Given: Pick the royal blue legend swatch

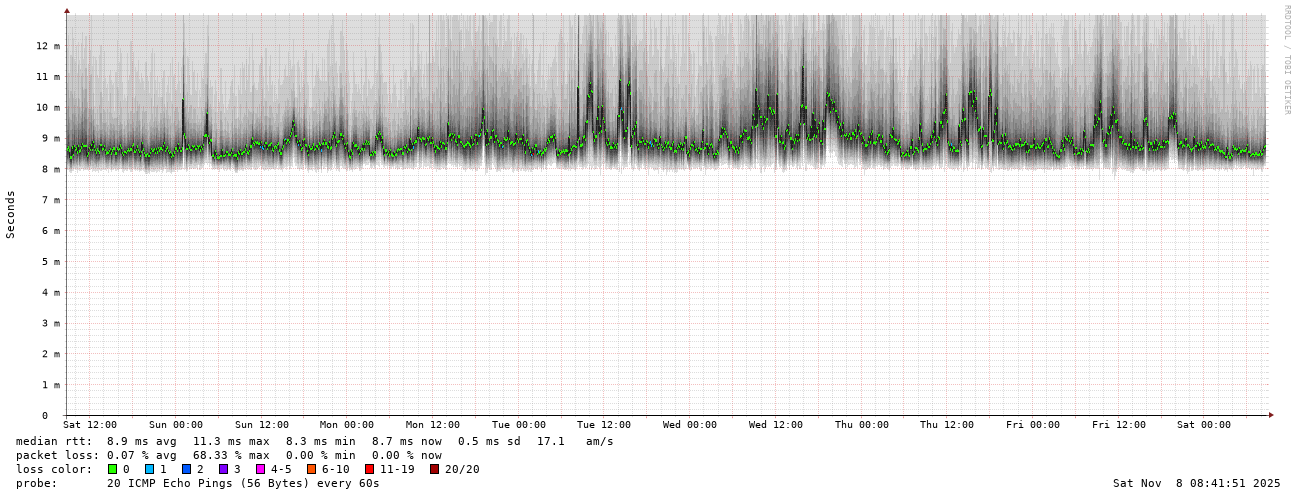Looking at the screenshot, I should (186, 469).
